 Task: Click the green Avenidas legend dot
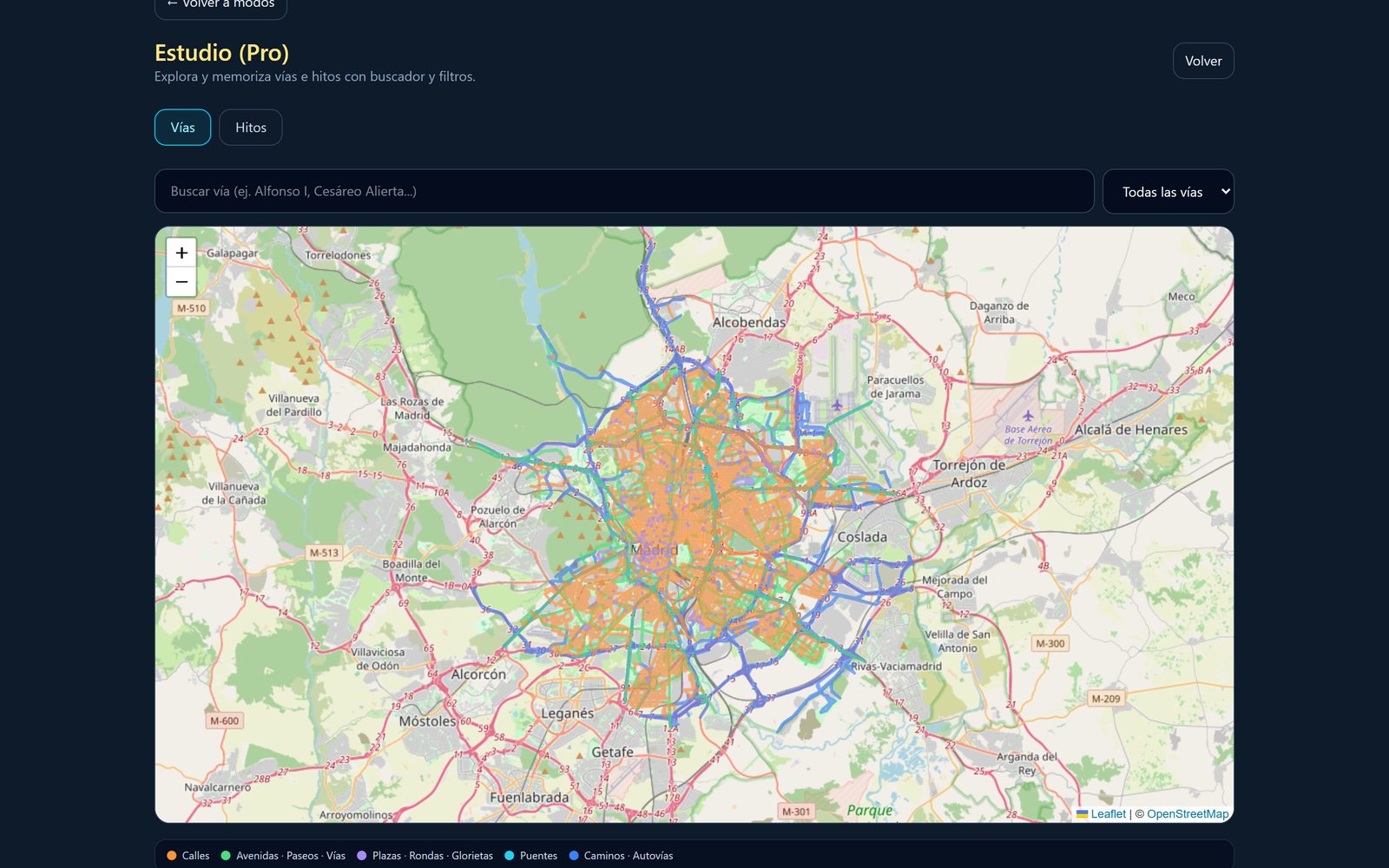pos(226,856)
